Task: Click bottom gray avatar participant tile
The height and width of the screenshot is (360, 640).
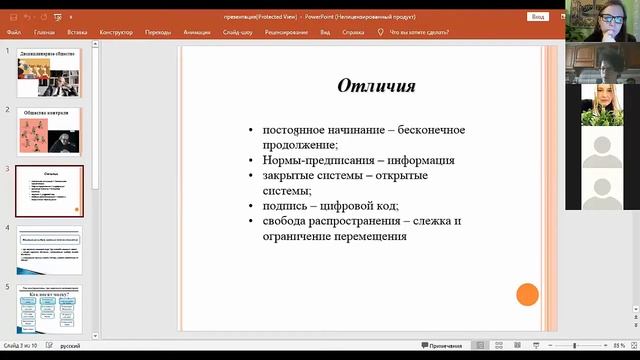Action: click(602, 189)
